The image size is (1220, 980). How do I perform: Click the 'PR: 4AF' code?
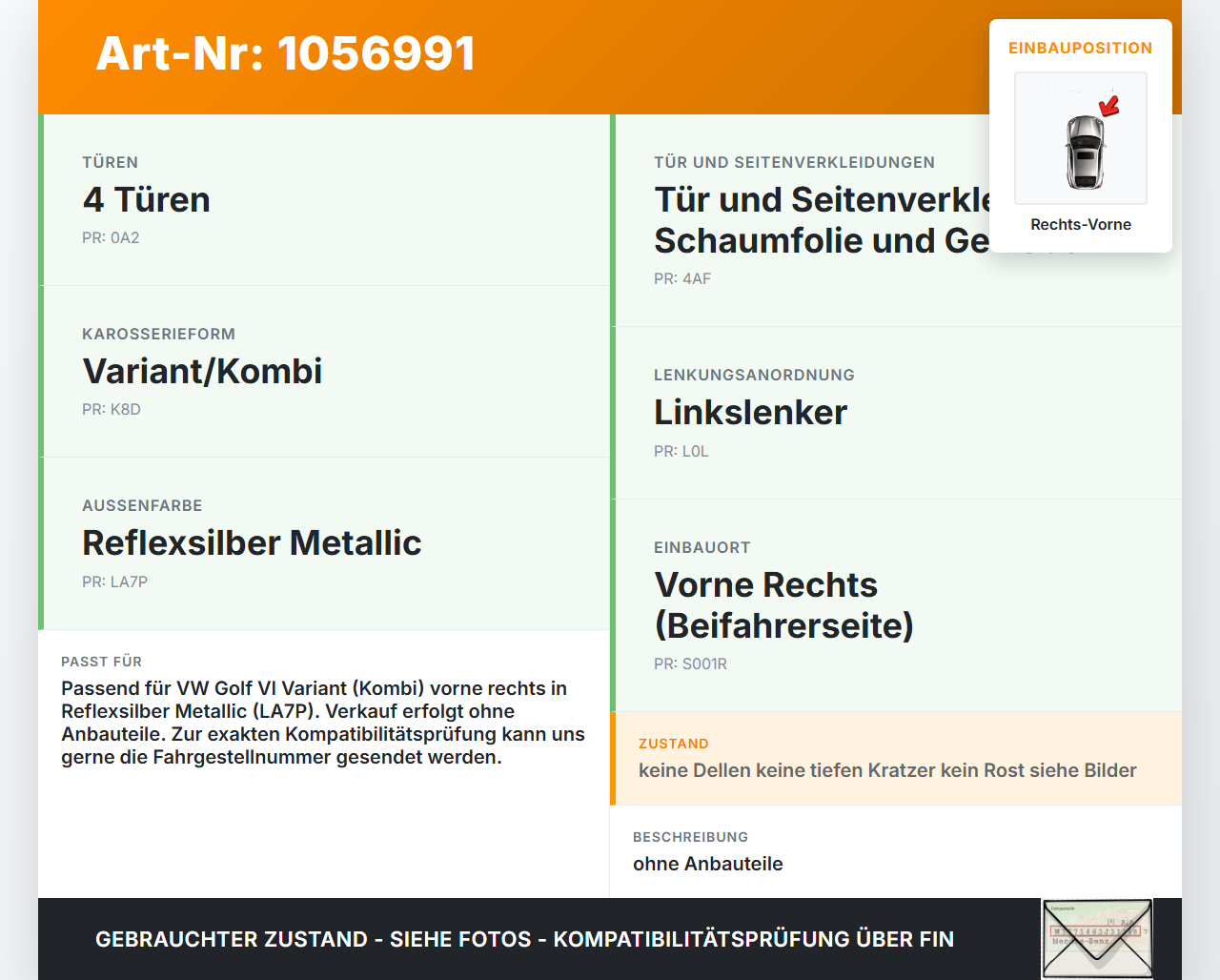pos(682,278)
